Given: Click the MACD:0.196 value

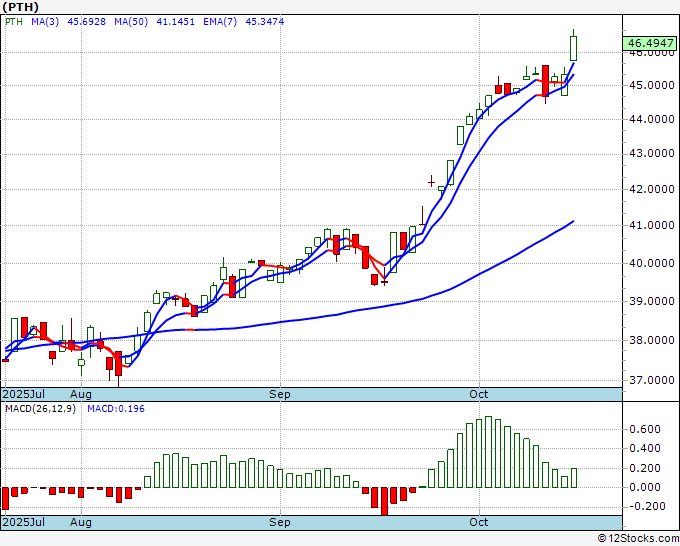Looking at the screenshot, I should [116, 409].
